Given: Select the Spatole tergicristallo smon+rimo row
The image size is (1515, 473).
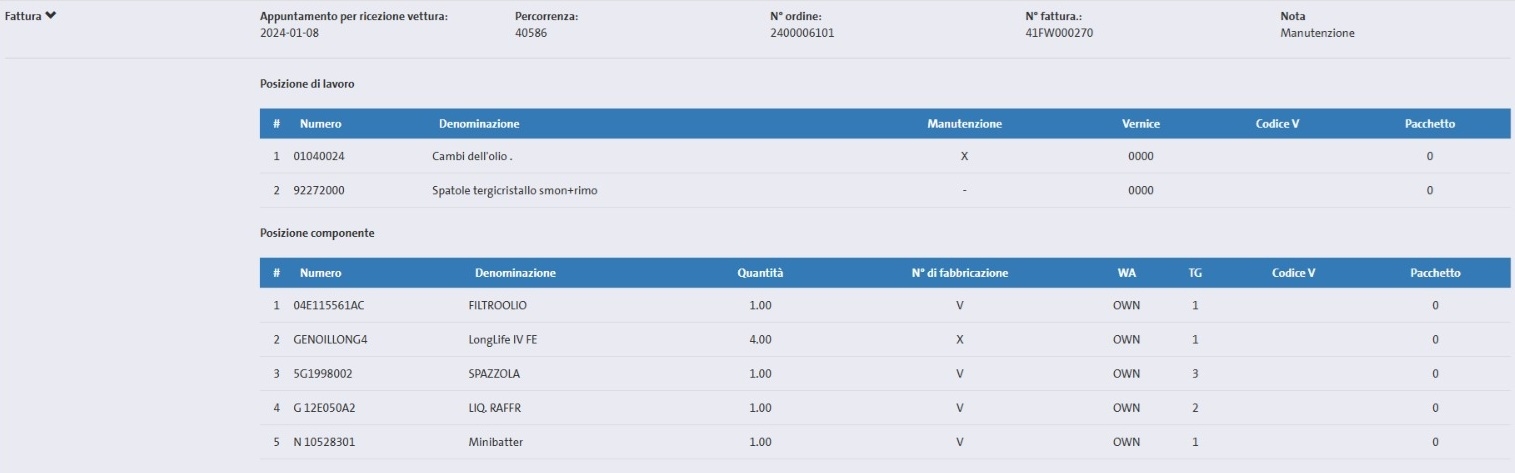Looking at the screenshot, I should point(885,190).
